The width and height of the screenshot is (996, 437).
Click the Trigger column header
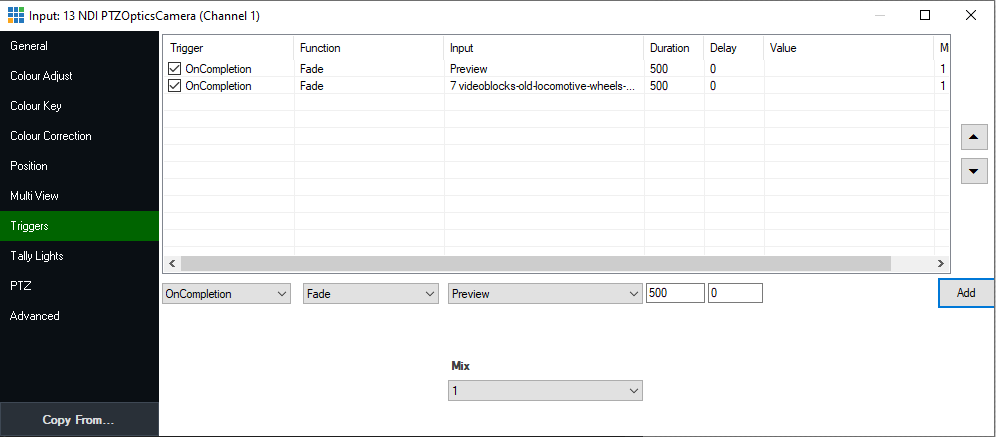click(x=229, y=48)
